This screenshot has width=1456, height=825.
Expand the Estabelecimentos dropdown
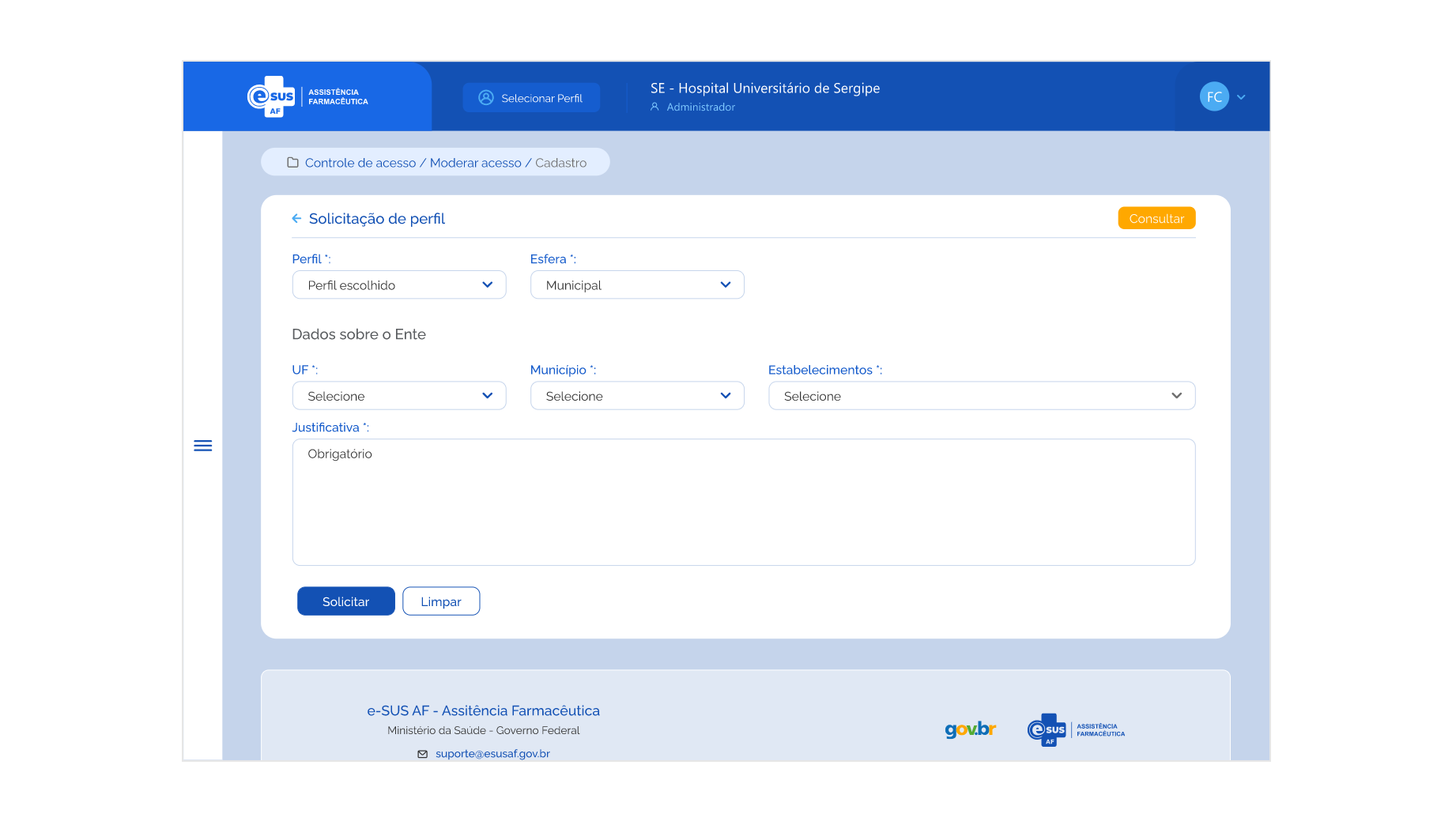point(981,396)
